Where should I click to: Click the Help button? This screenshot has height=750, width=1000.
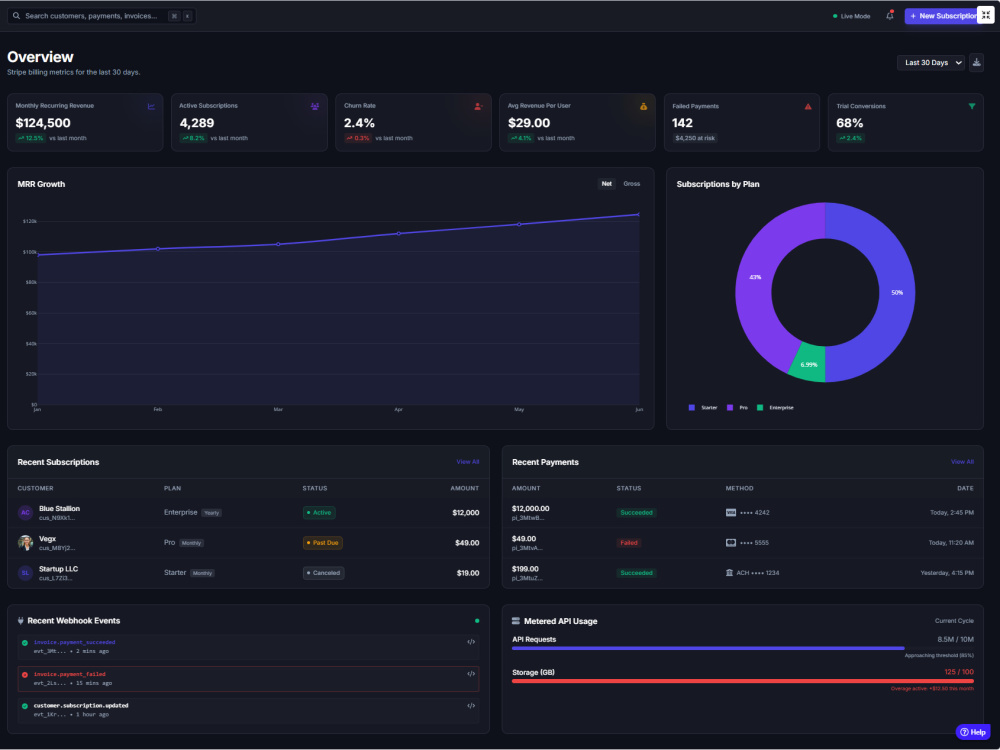pyautogui.click(x=973, y=732)
